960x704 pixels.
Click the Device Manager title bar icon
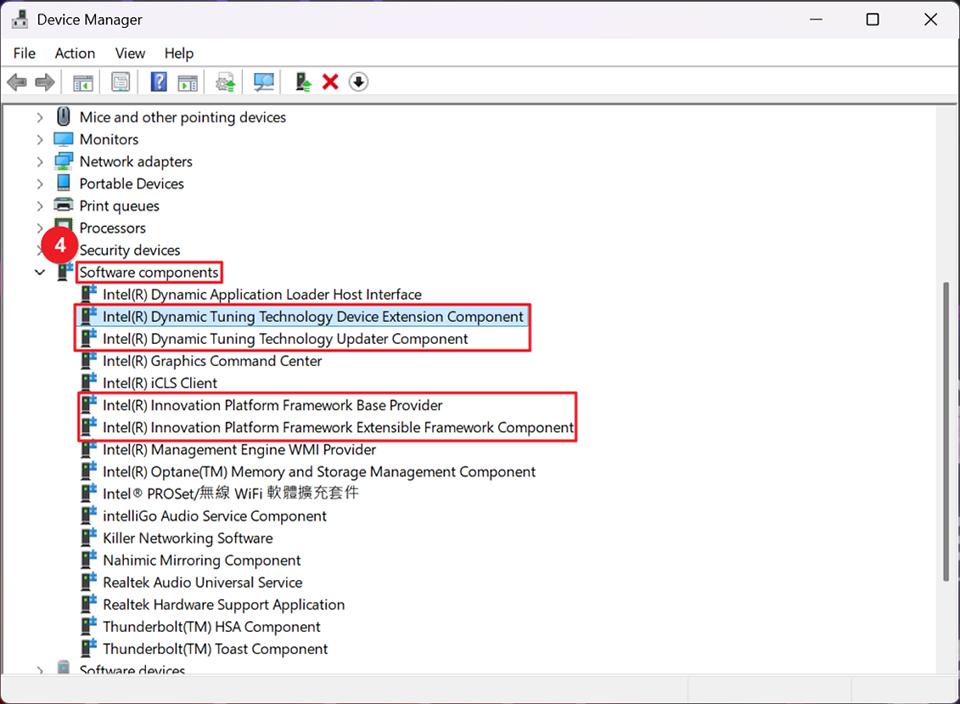coord(20,20)
